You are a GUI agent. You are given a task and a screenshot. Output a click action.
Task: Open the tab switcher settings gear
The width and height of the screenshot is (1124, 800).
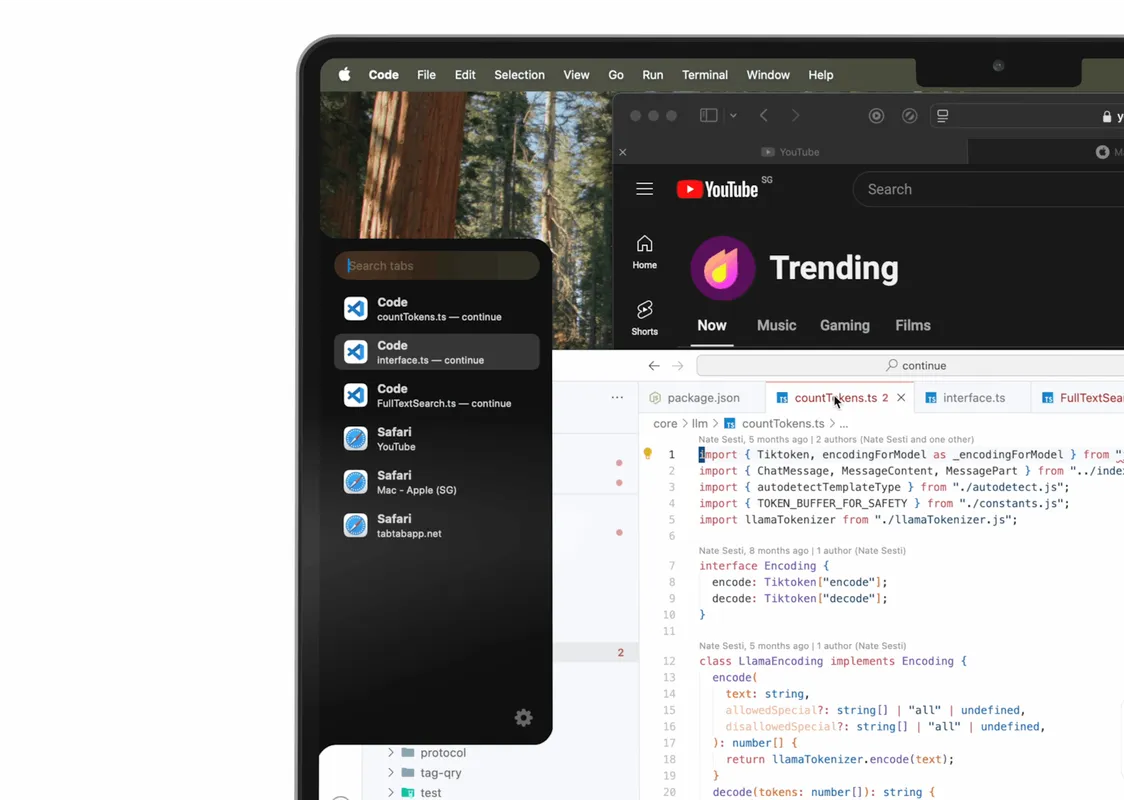tap(523, 718)
